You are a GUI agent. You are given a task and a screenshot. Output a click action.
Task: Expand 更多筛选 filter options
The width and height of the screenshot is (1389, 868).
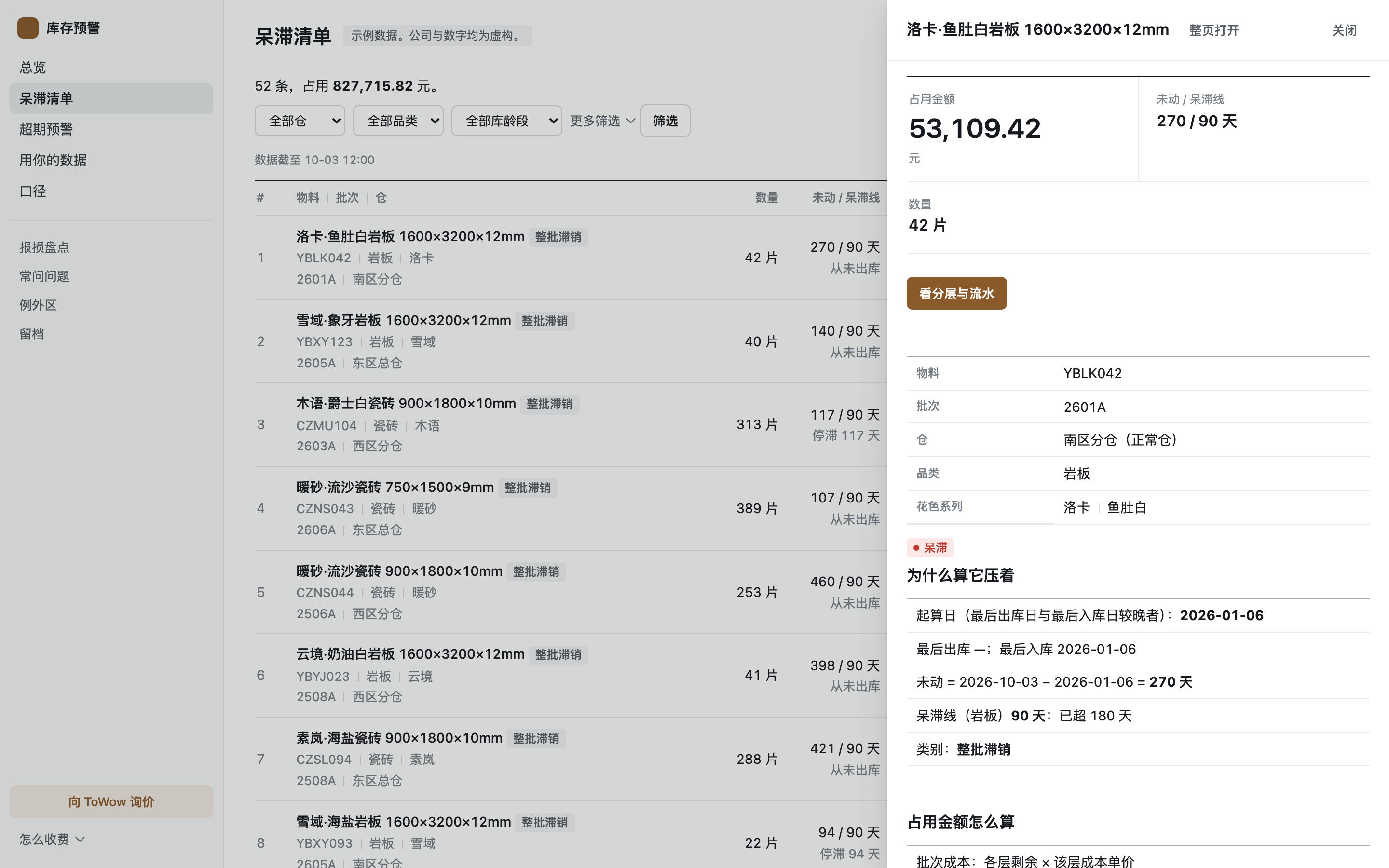tap(602, 121)
